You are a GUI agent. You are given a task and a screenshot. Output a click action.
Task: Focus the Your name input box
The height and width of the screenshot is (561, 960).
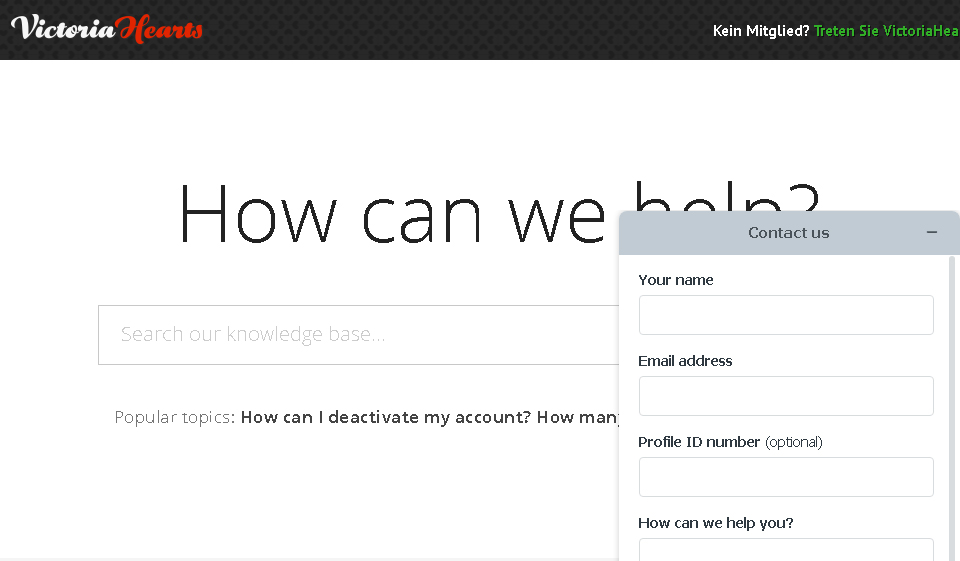coord(786,315)
